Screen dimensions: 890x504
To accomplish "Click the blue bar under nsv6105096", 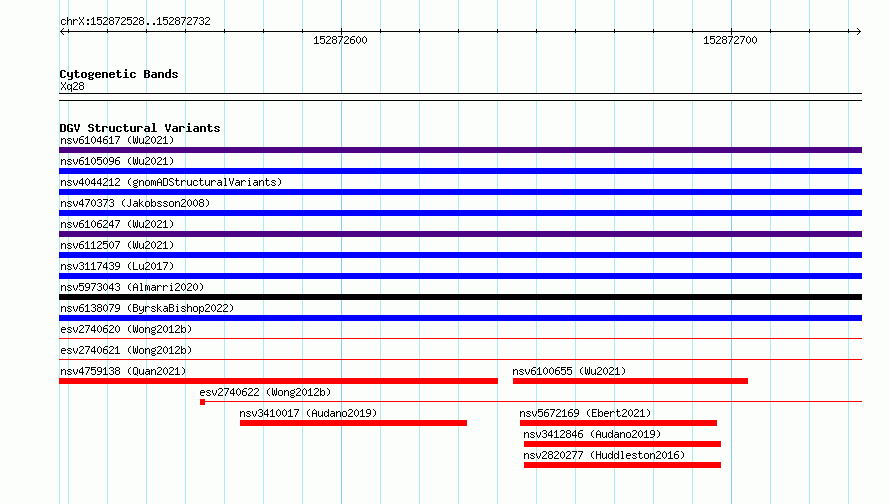I will tap(460, 171).
